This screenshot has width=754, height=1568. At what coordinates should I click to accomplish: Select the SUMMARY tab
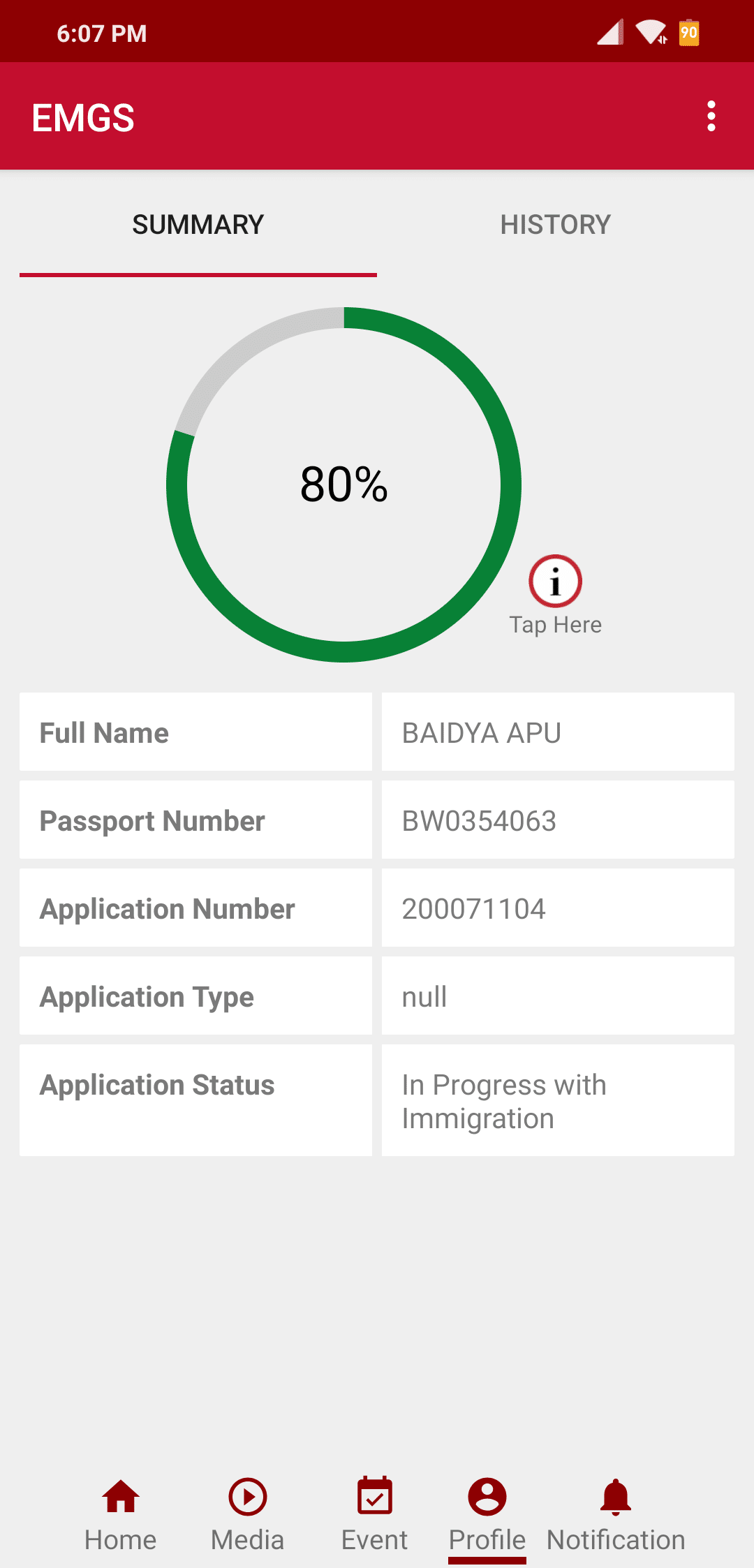(x=198, y=225)
